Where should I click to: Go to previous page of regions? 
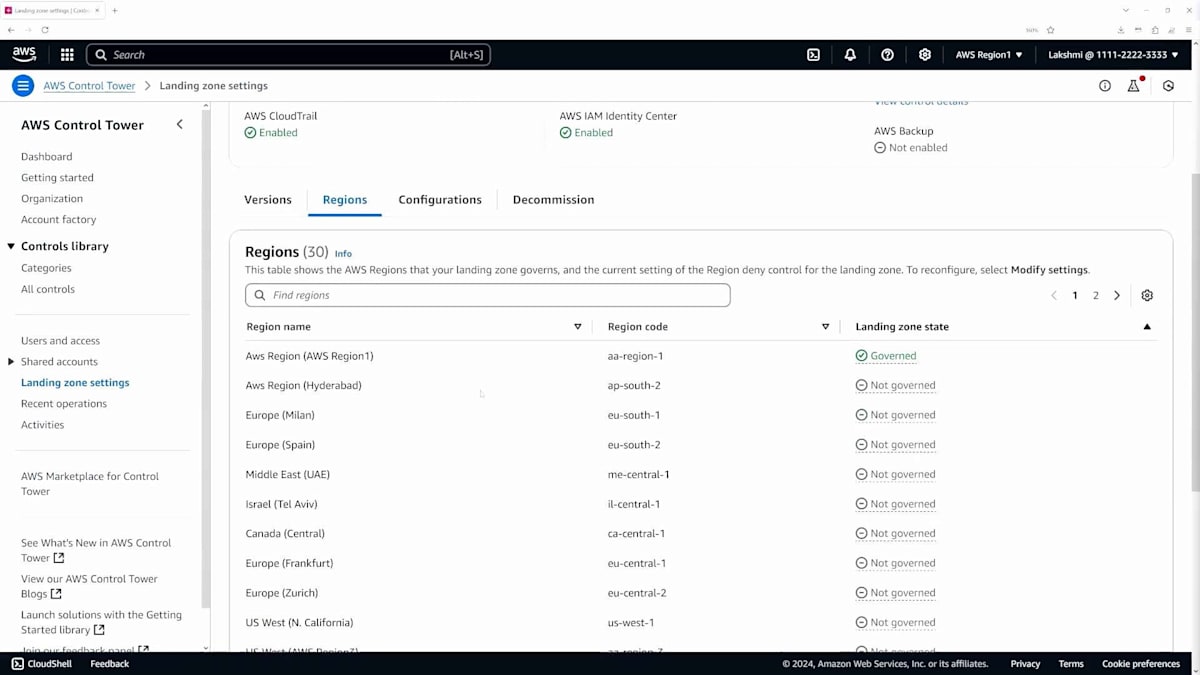[x=1054, y=296]
